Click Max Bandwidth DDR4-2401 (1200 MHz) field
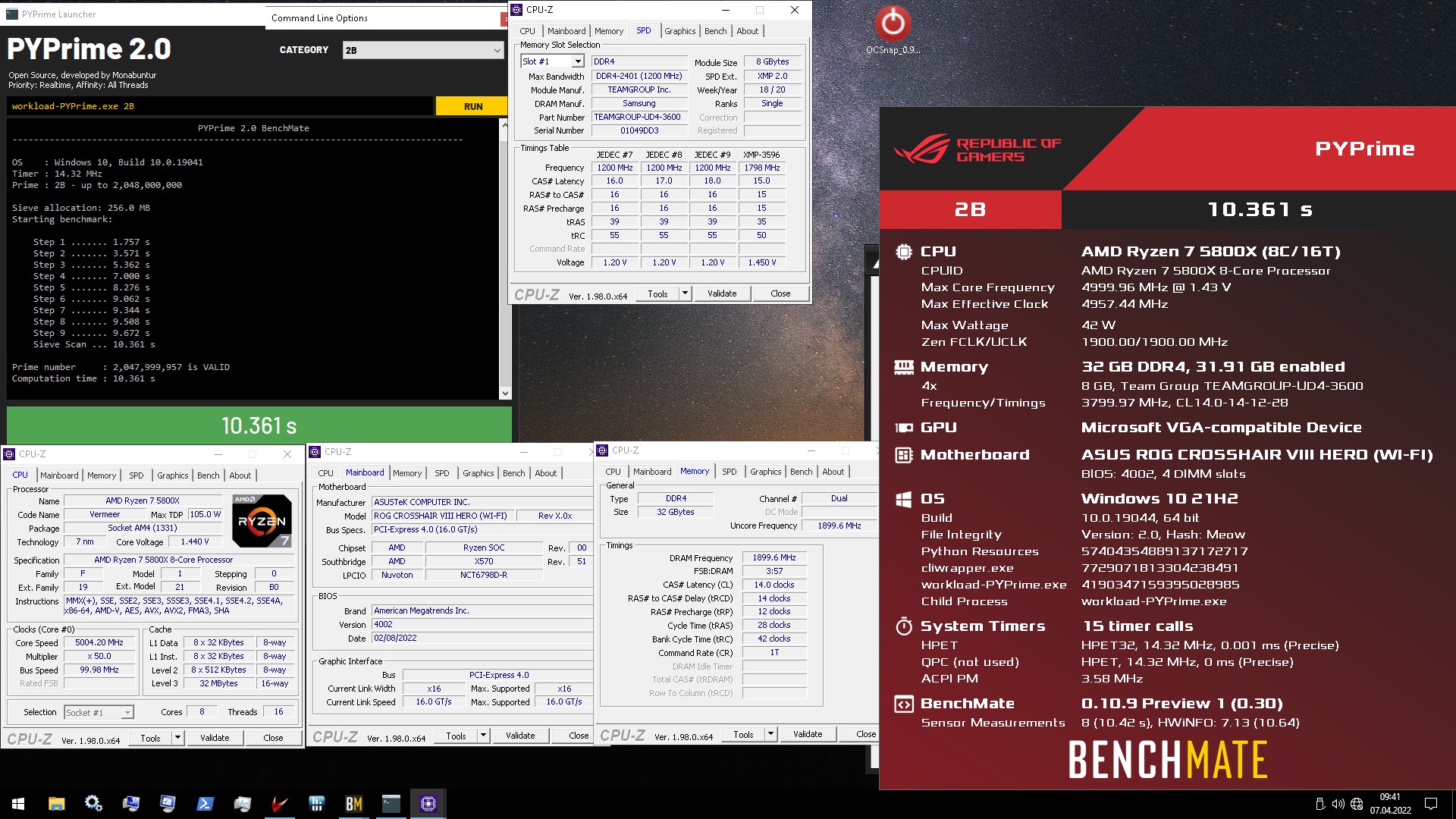The width and height of the screenshot is (1456, 819). coord(639,77)
